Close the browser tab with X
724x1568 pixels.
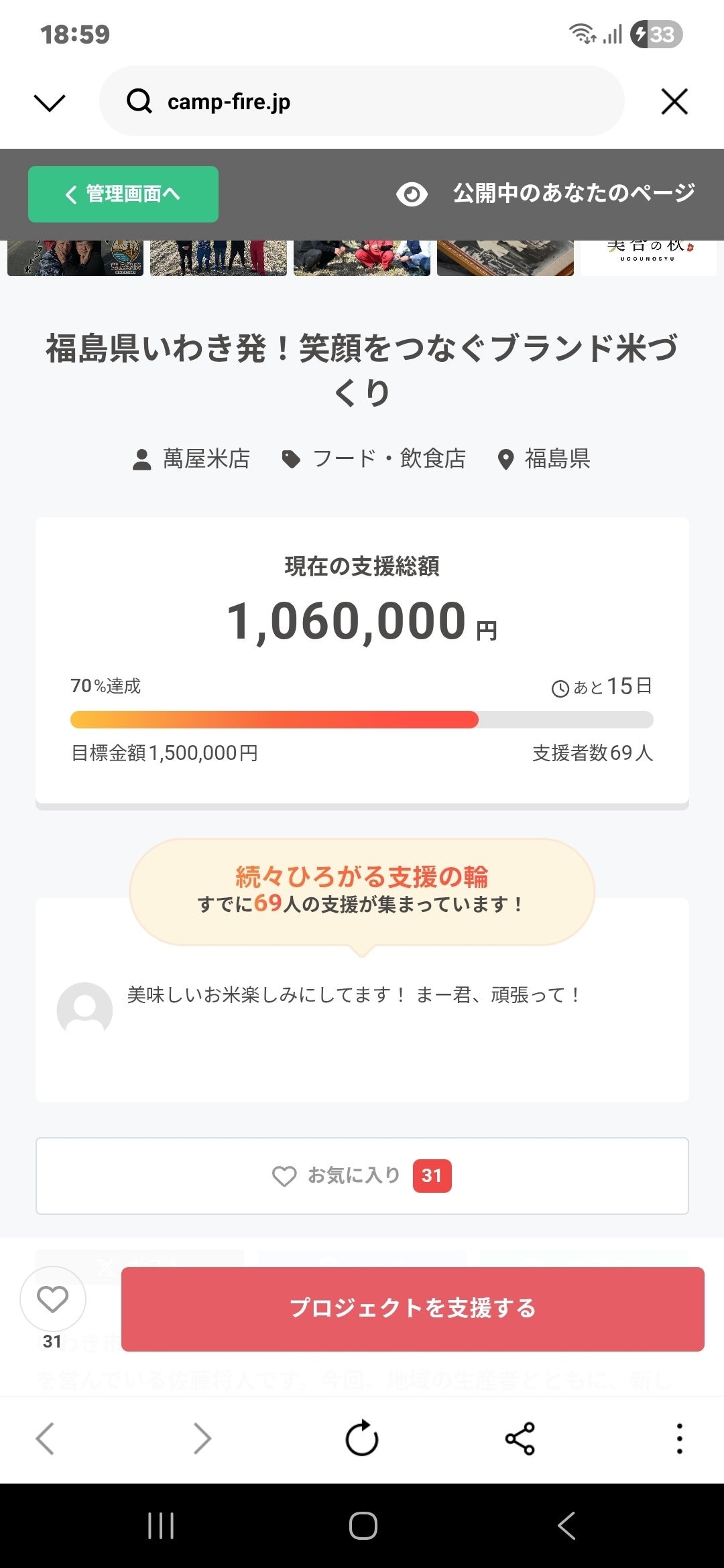[674, 102]
